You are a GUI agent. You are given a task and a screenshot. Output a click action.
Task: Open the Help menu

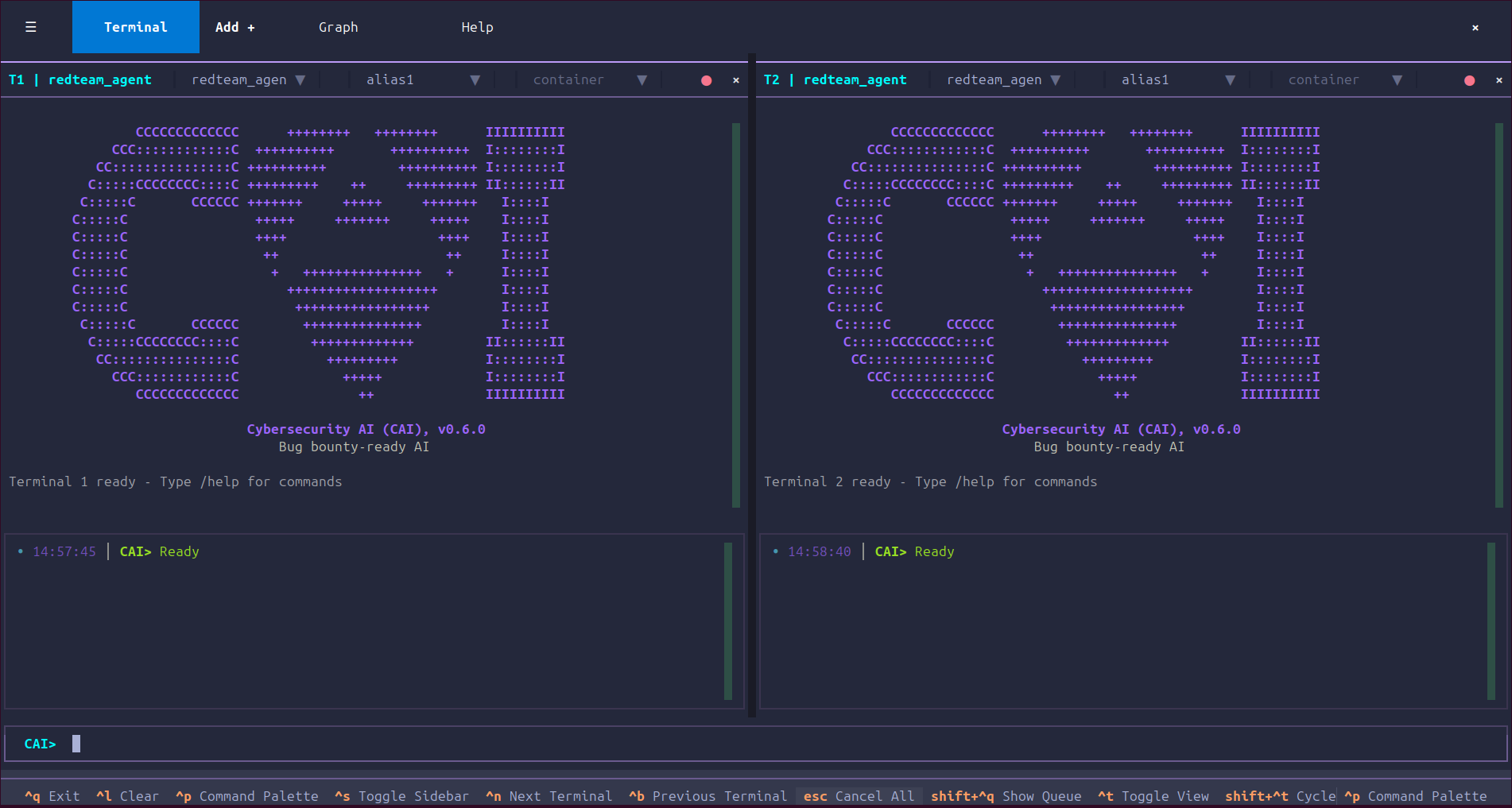click(476, 26)
